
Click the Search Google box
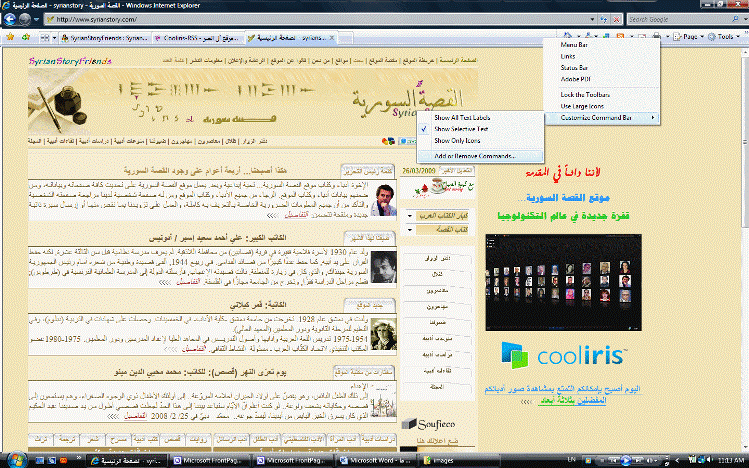pyautogui.click(x=678, y=20)
